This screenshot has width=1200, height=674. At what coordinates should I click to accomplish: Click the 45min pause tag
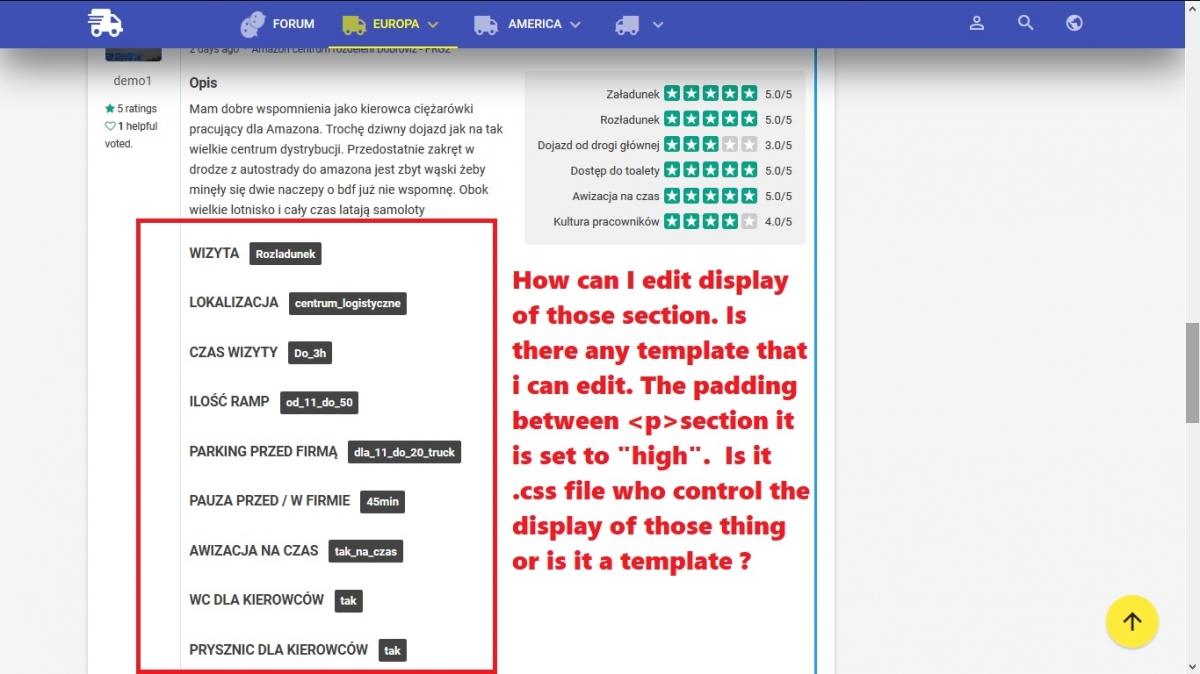382,502
